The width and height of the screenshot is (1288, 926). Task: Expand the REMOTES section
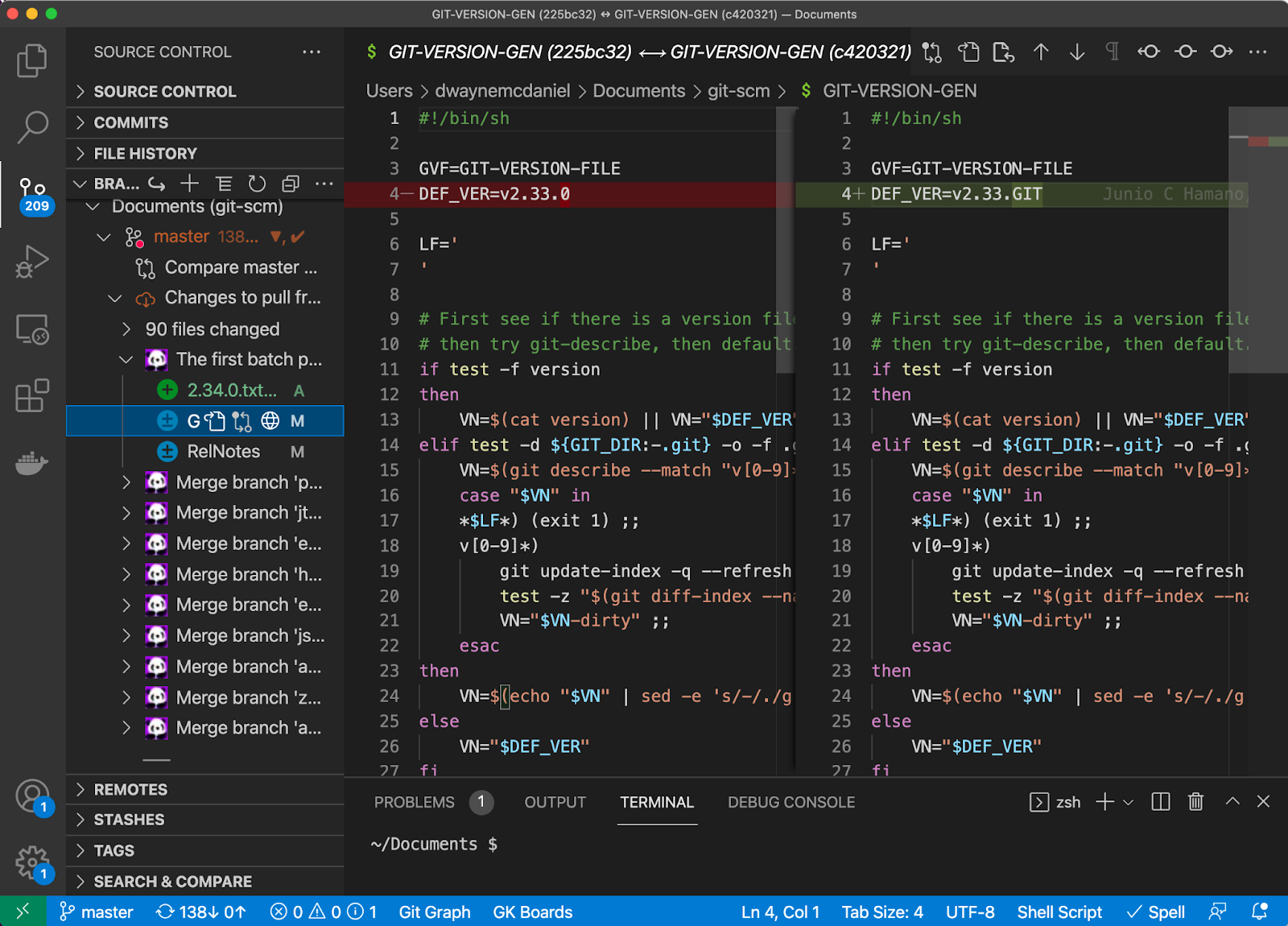point(130,789)
